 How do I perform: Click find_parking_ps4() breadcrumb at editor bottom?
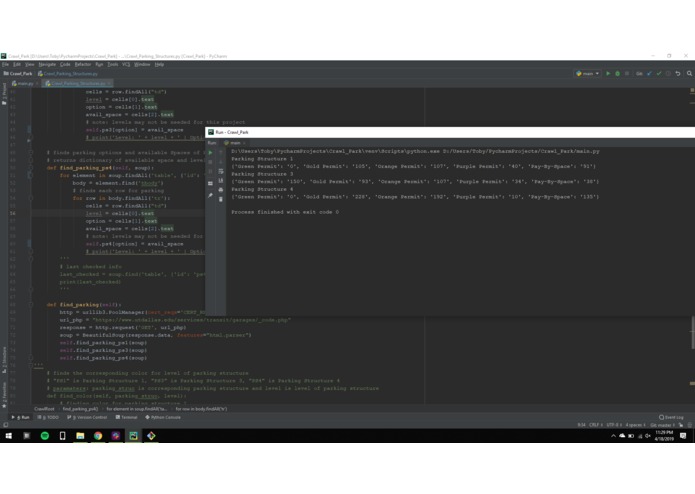[x=81, y=409]
